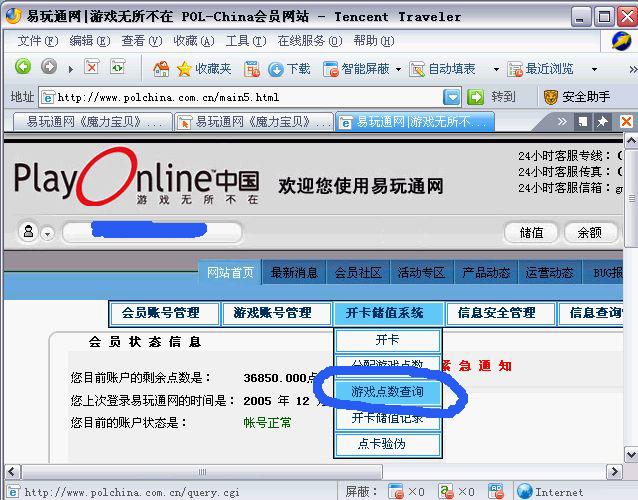The height and width of the screenshot is (500, 638).
Task: Open 帮助 menu
Action: (x=374, y=41)
